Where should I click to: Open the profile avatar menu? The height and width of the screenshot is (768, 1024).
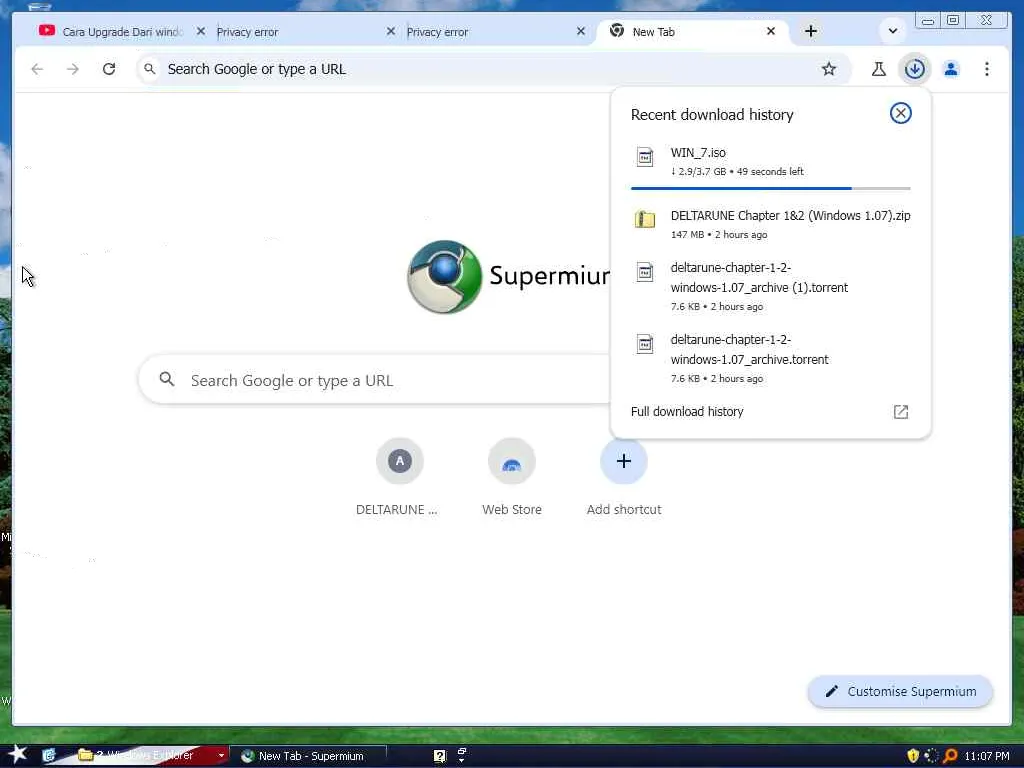click(951, 69)
